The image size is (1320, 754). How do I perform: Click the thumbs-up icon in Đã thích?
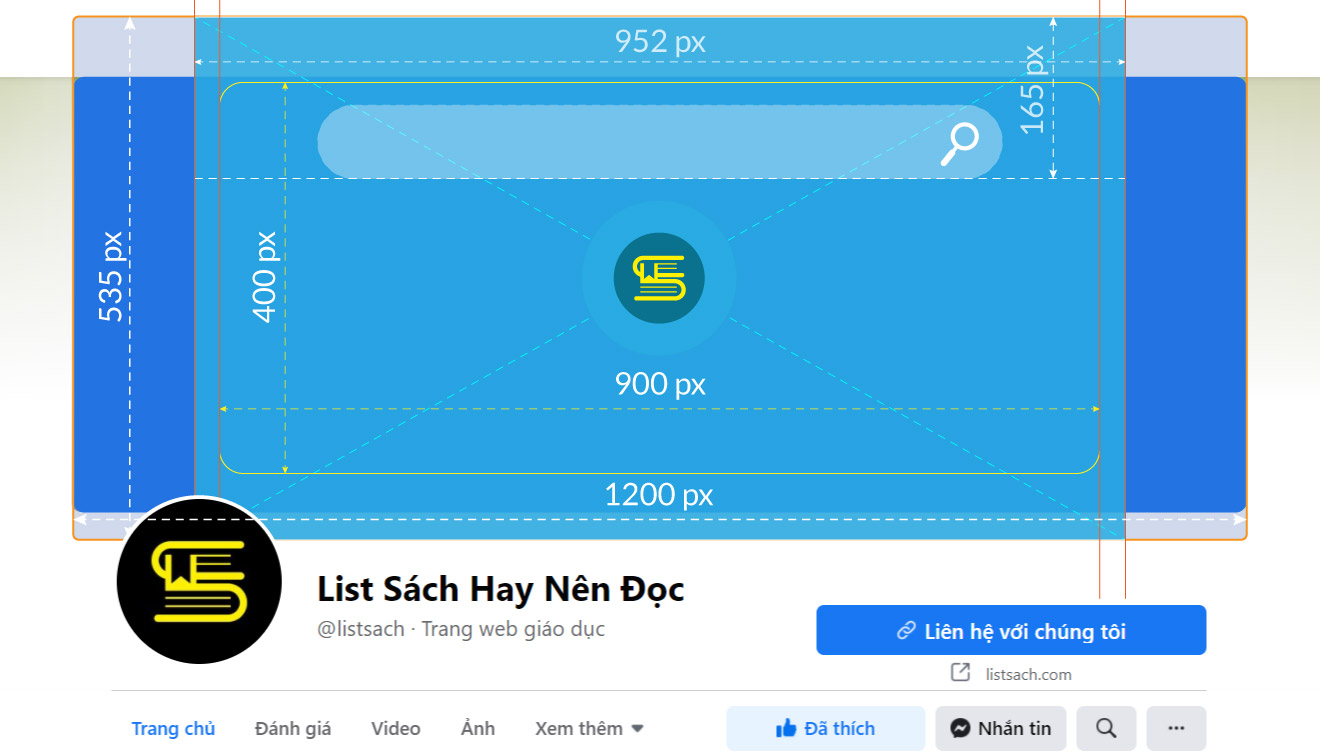click(786, 729)
